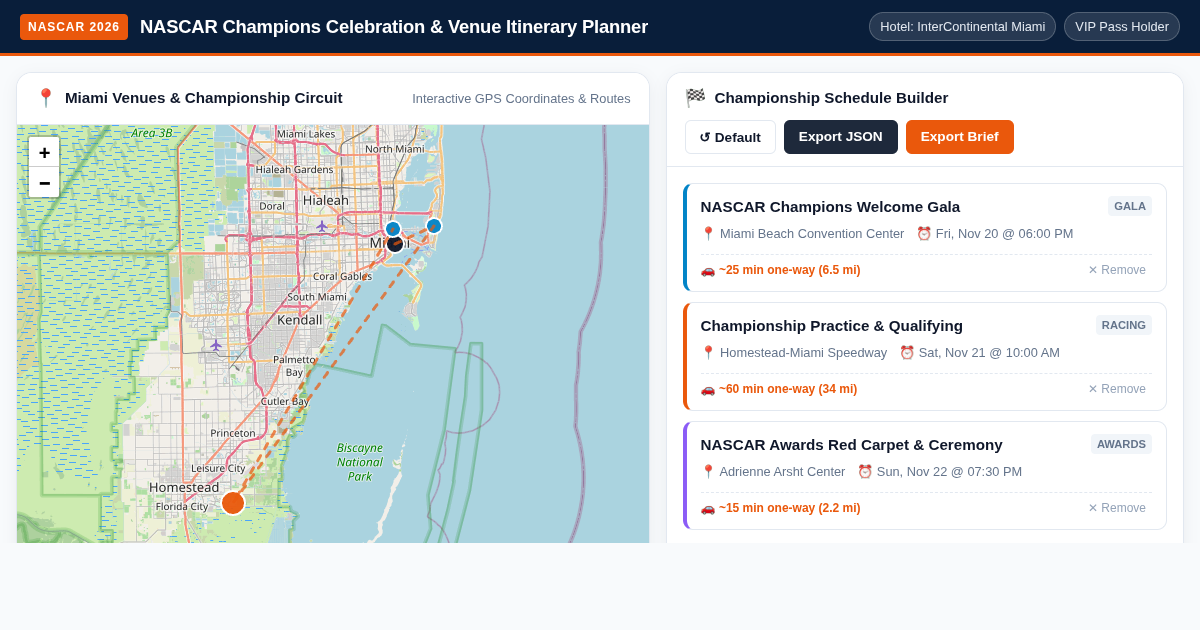Select the NASCAR Awards Red Carpet & Ceremony title
Viewport: 1200px width, 630px height.
pos(852,445)
